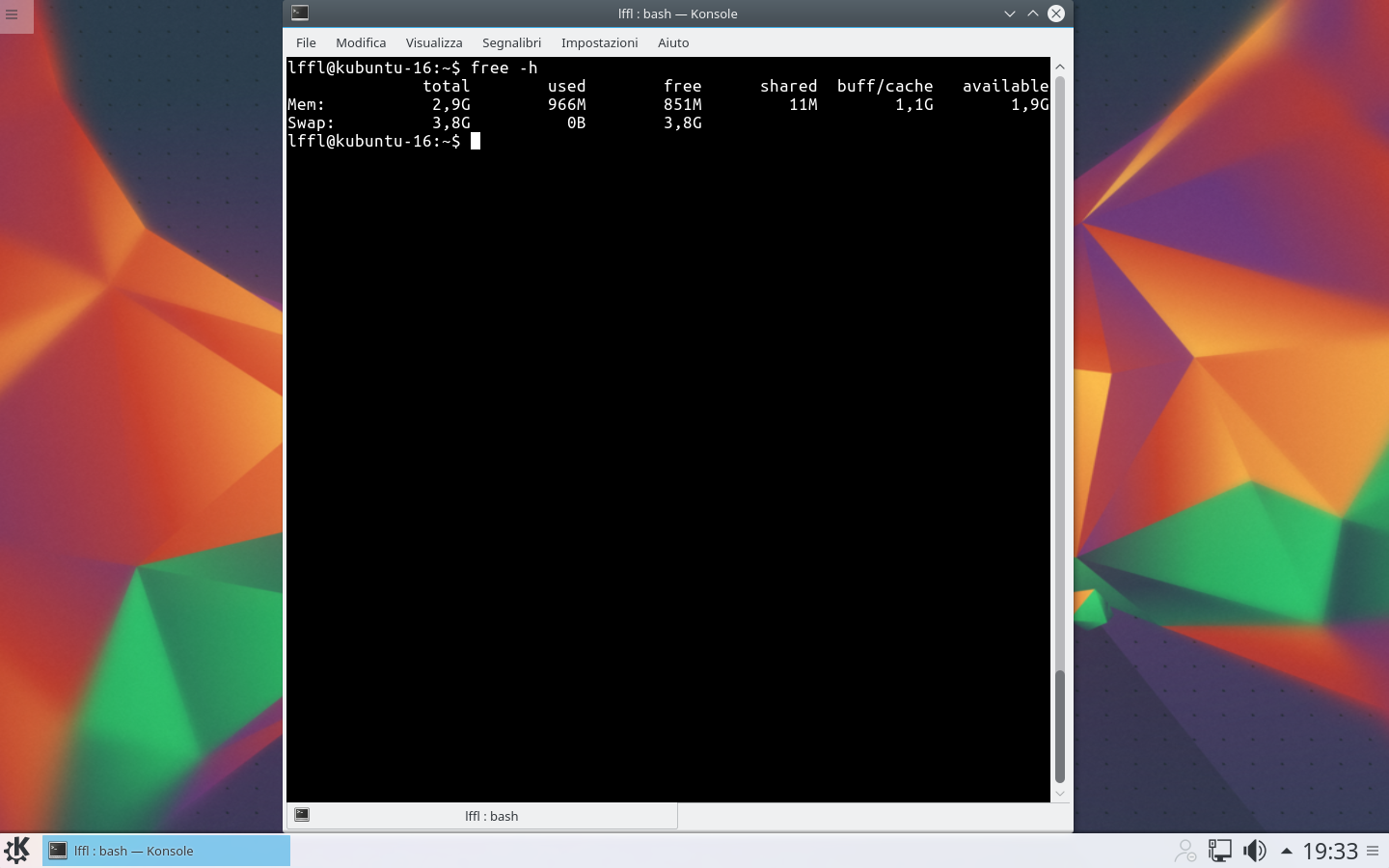Image resolution: width=1389 pixels, height=868 pixels.
Task: Click the user switcher icon in the system tray
Action: (x=1185, y=851)
